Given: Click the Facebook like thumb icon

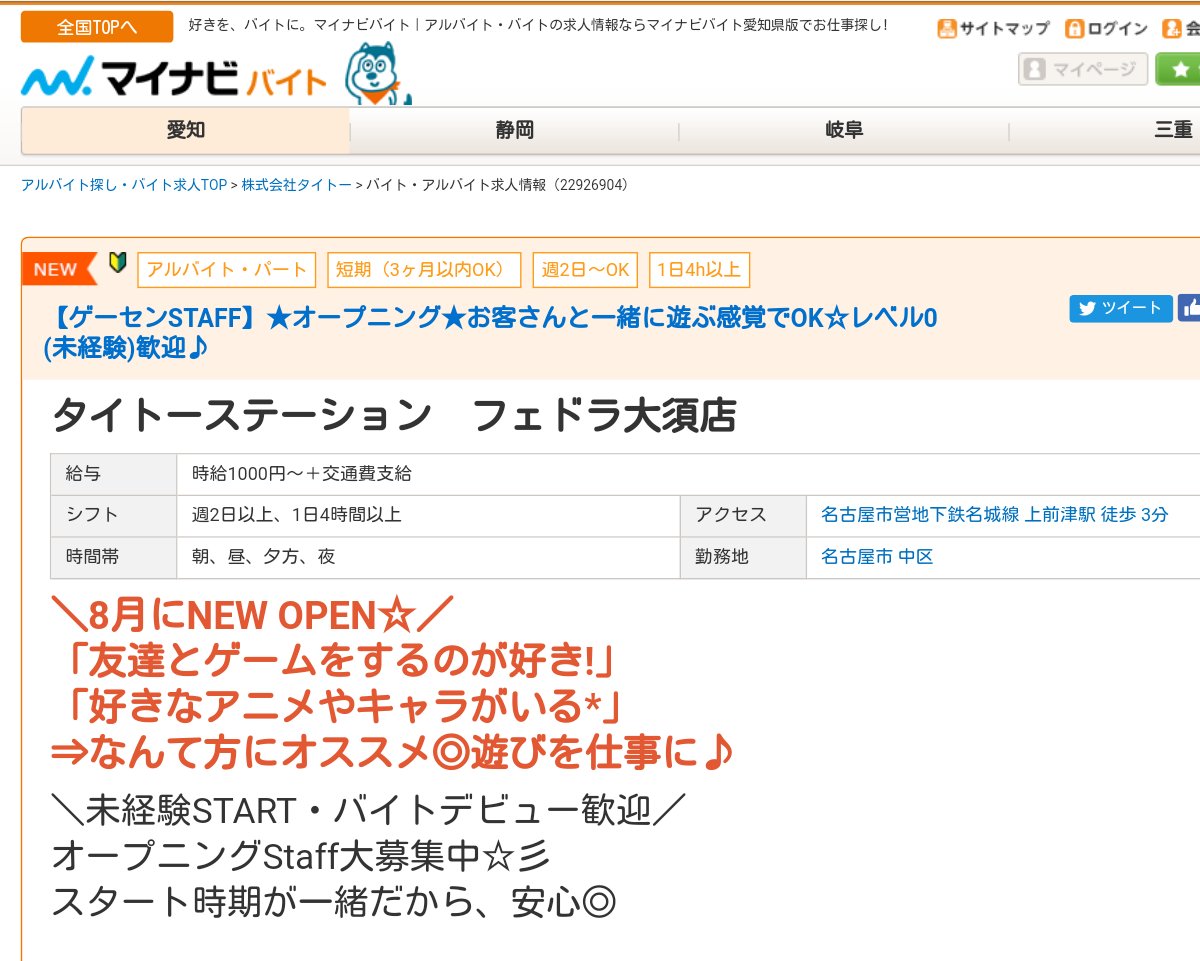Looking at the screenshot, I should [x=1189, y=308].
